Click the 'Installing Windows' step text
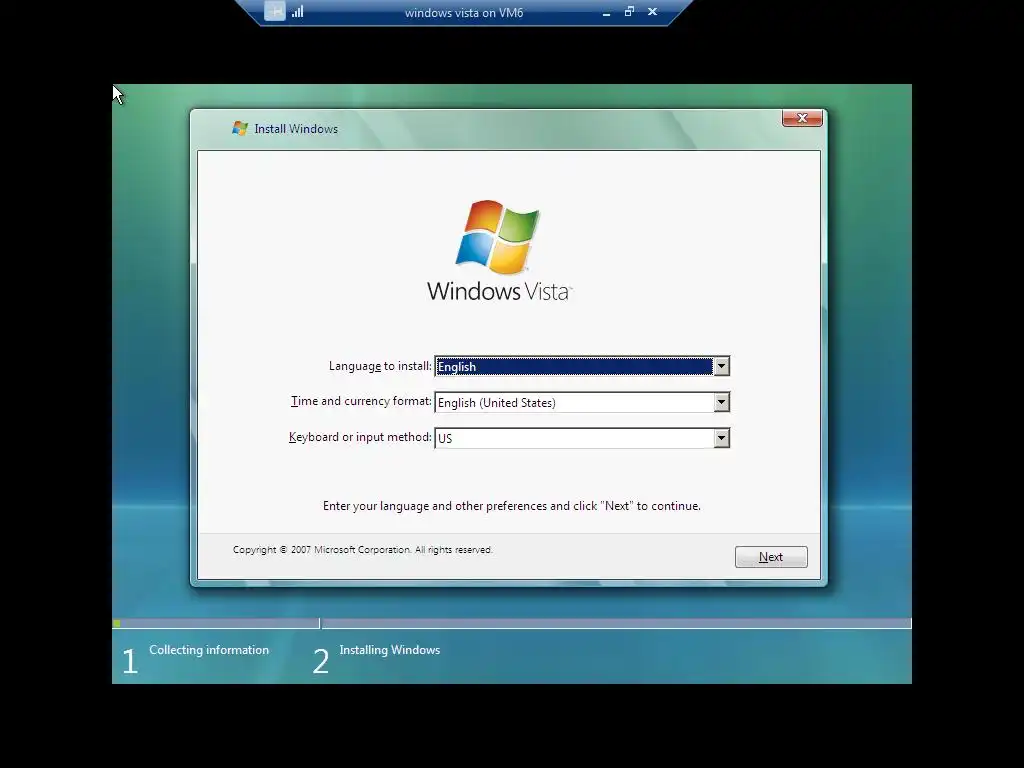1024x768 pixels. pyautogui.click(x=389, y=650)
